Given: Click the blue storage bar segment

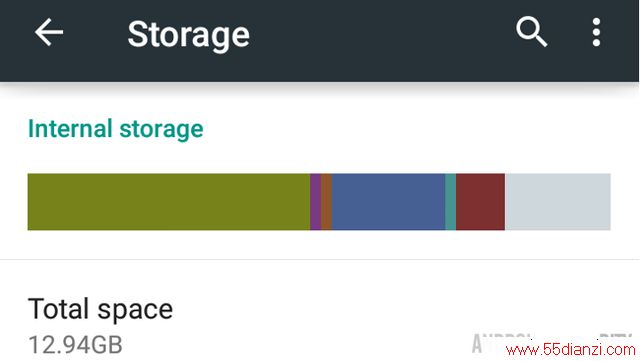Looking at the screenshot, I should [388, 202].
